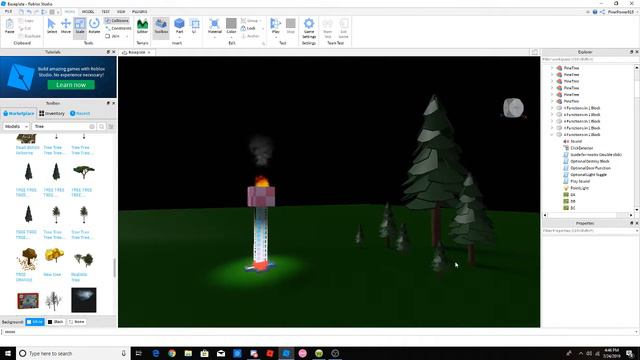Toggle the Join surfaces option
The image size is (640, 360).
point(113,36)
